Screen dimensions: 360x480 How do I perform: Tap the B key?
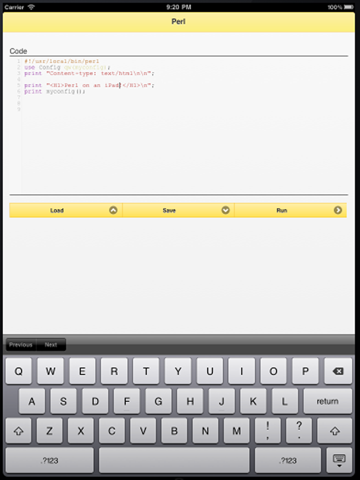point(174,431)
